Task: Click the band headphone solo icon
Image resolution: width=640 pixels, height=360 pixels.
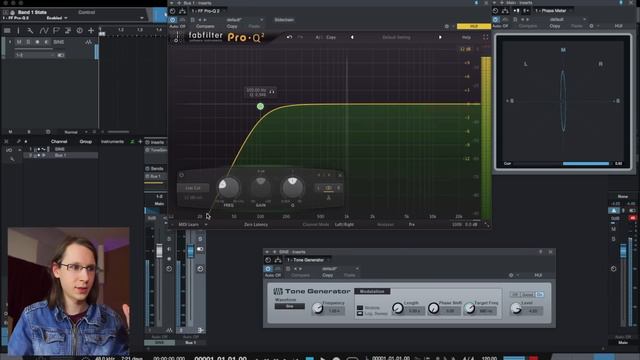Action: pos(272,92)
